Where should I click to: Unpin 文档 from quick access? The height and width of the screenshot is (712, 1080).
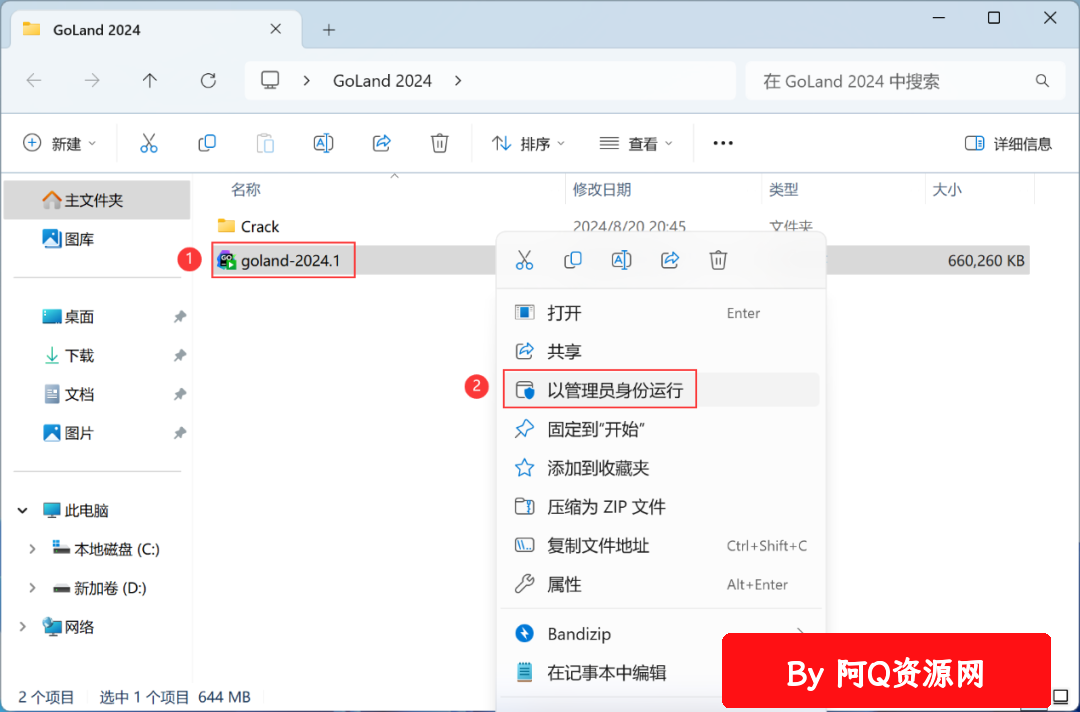tap(180, 395)
